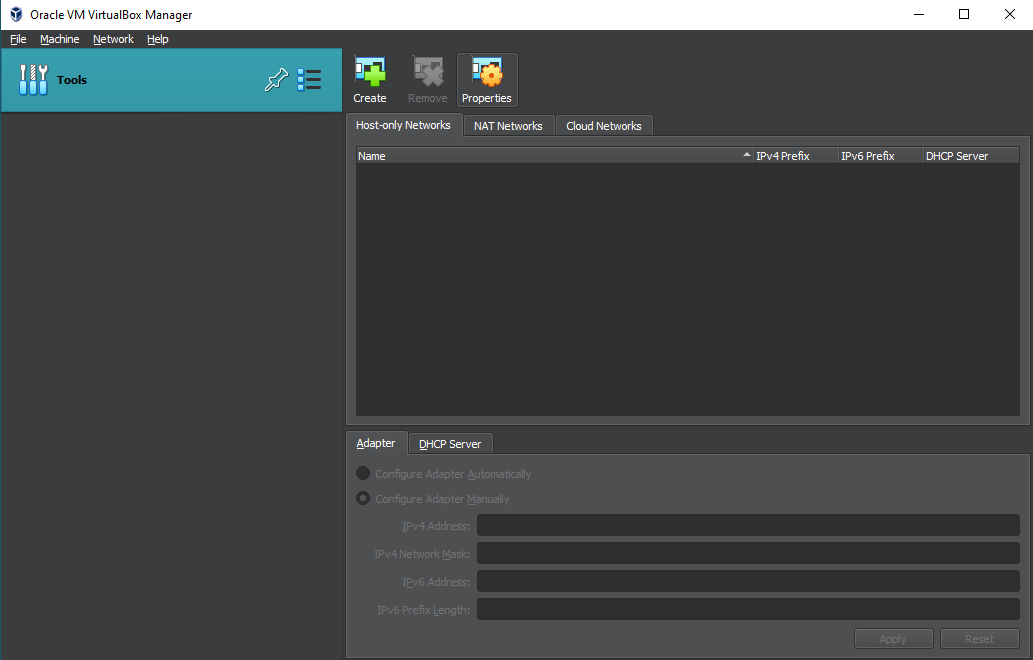Screen dimensions: 1033x660
Task: Open the Tools list menu icon
Action: coord(309,80)
